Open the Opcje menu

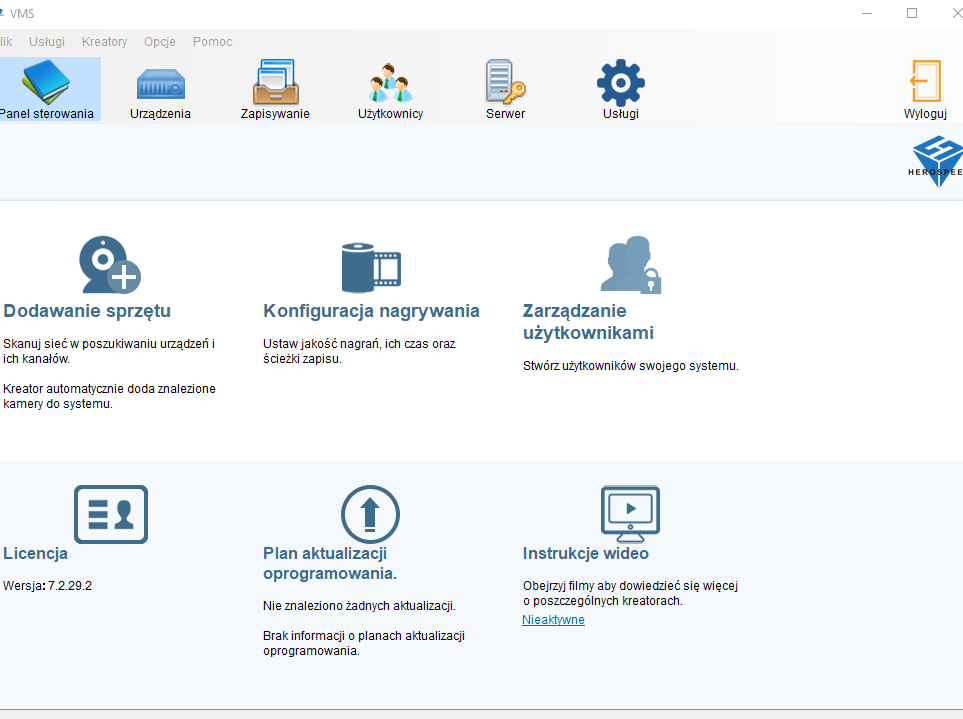159,41
